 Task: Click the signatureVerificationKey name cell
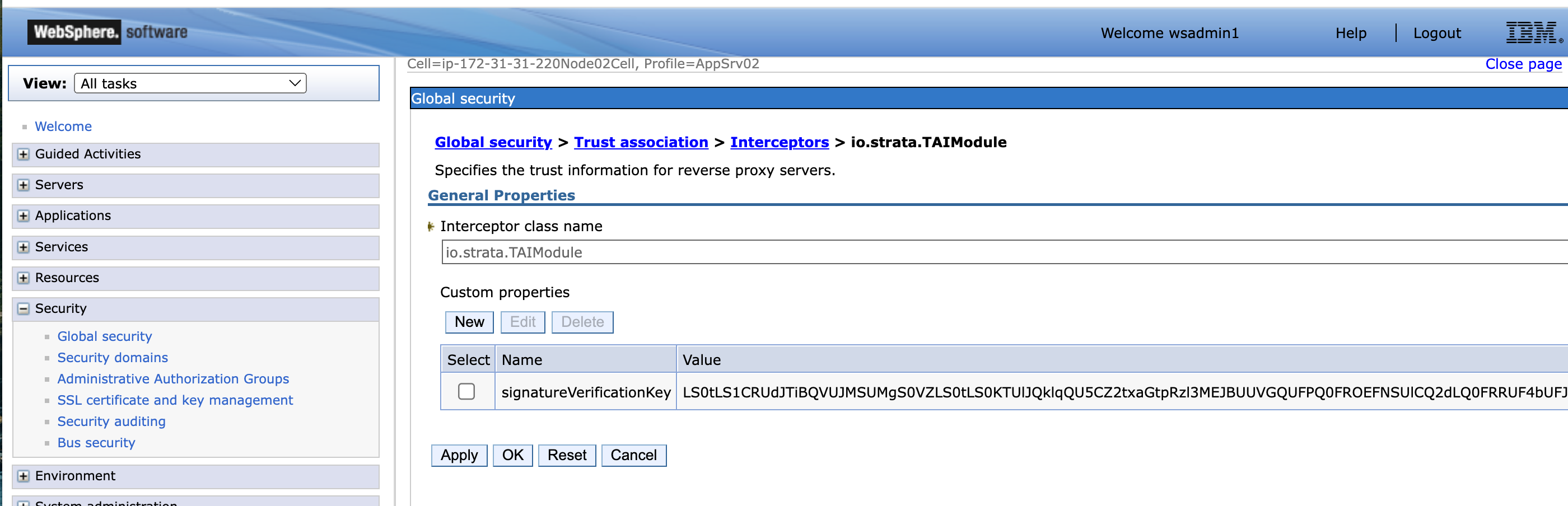click(586, 393)
